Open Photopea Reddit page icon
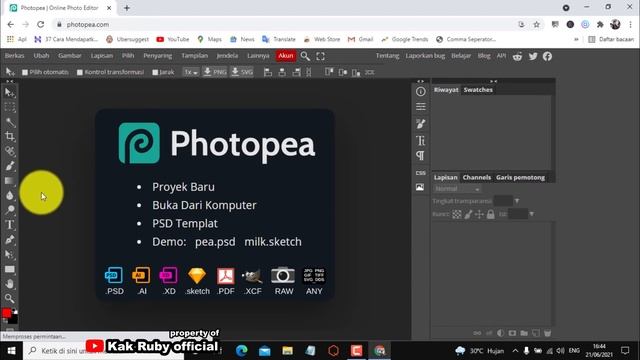The image size is (640, 360). click(518, 56)
